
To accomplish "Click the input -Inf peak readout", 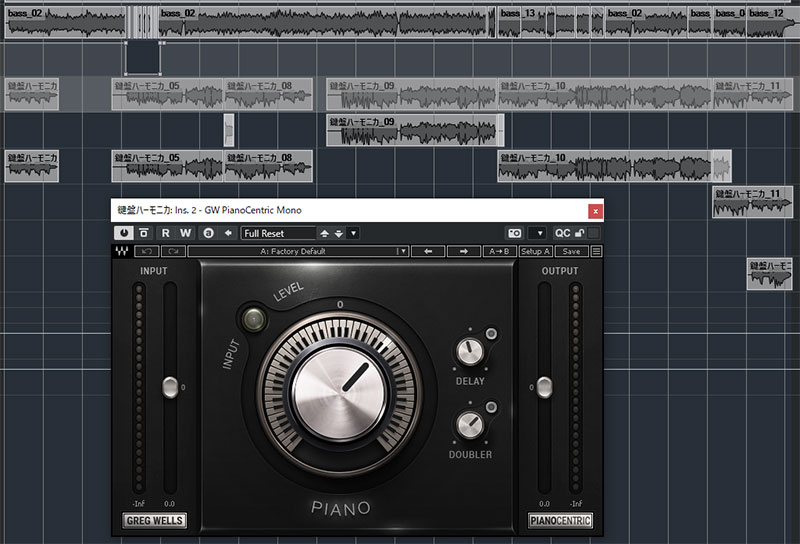I will tap(139, 504).
